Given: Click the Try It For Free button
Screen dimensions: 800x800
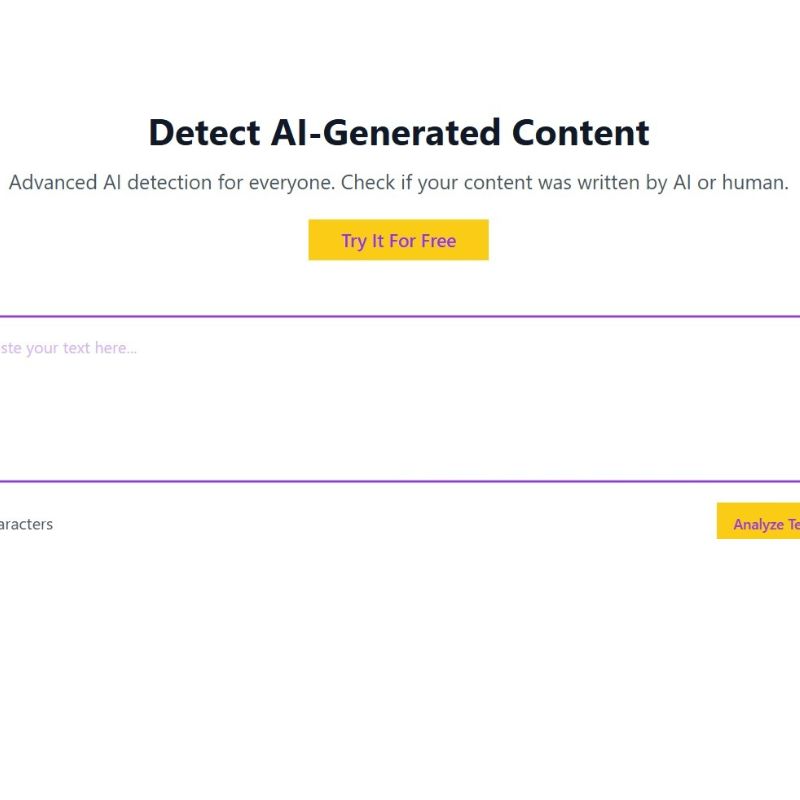Looking at the screenshot, I should (398, 240).
